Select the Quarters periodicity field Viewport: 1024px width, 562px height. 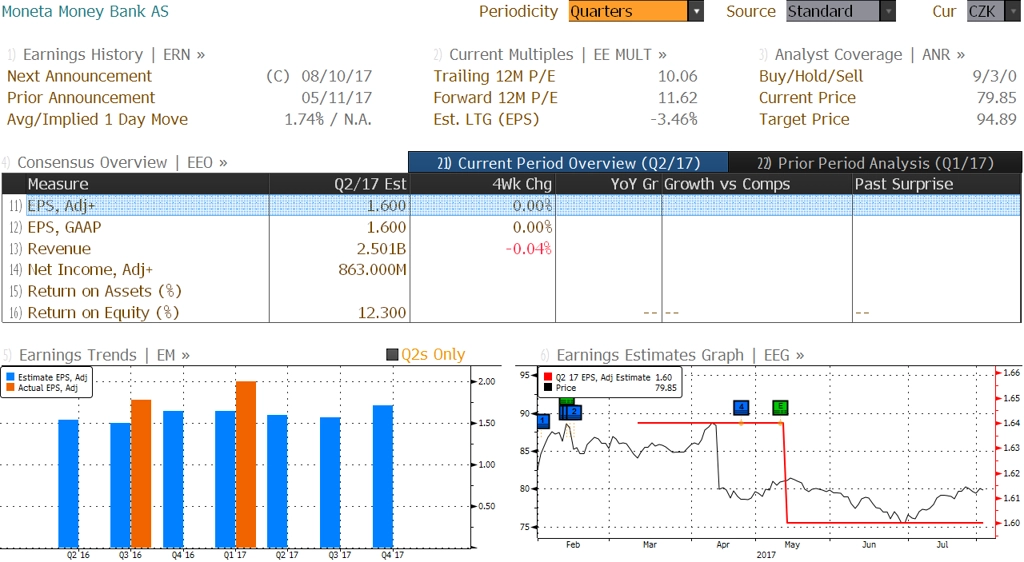(628, 11)
